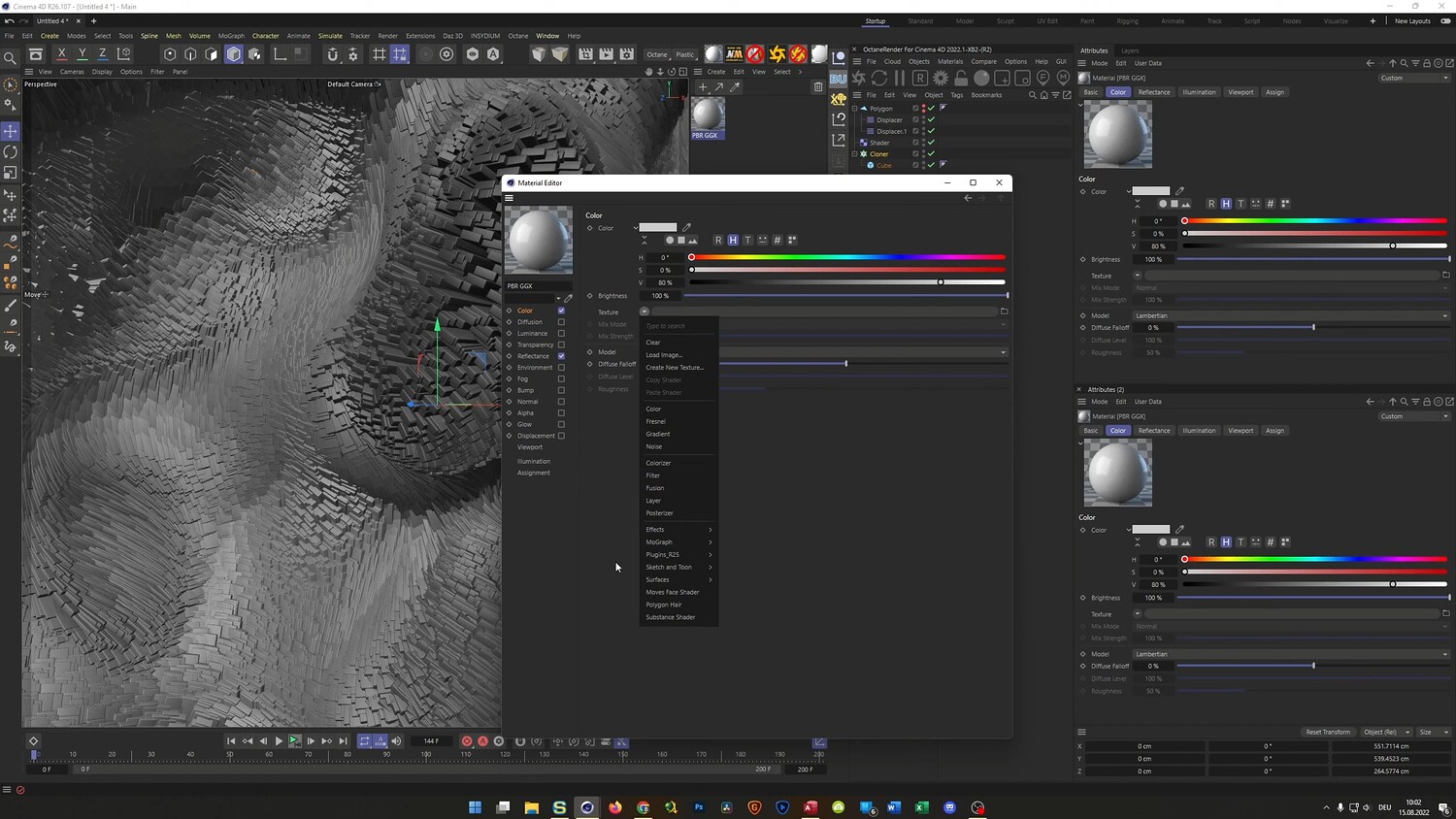Open Firefox from the taskbar
1456x819 pixels.
(615, 807)
